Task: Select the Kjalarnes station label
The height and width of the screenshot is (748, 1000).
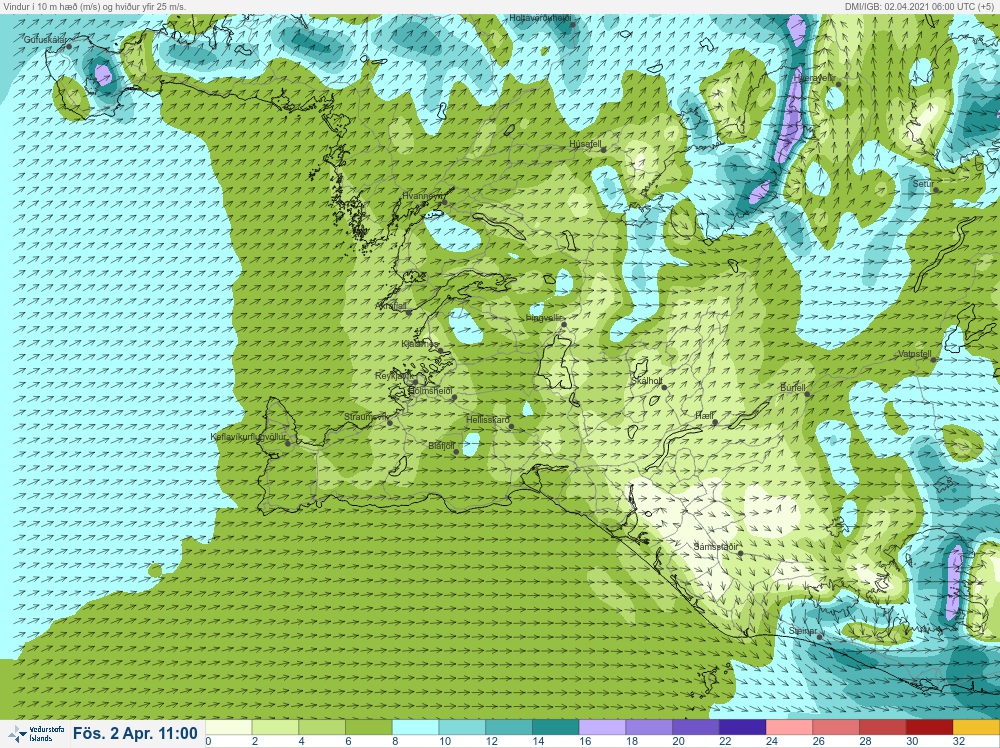Action: click(420, 344)
